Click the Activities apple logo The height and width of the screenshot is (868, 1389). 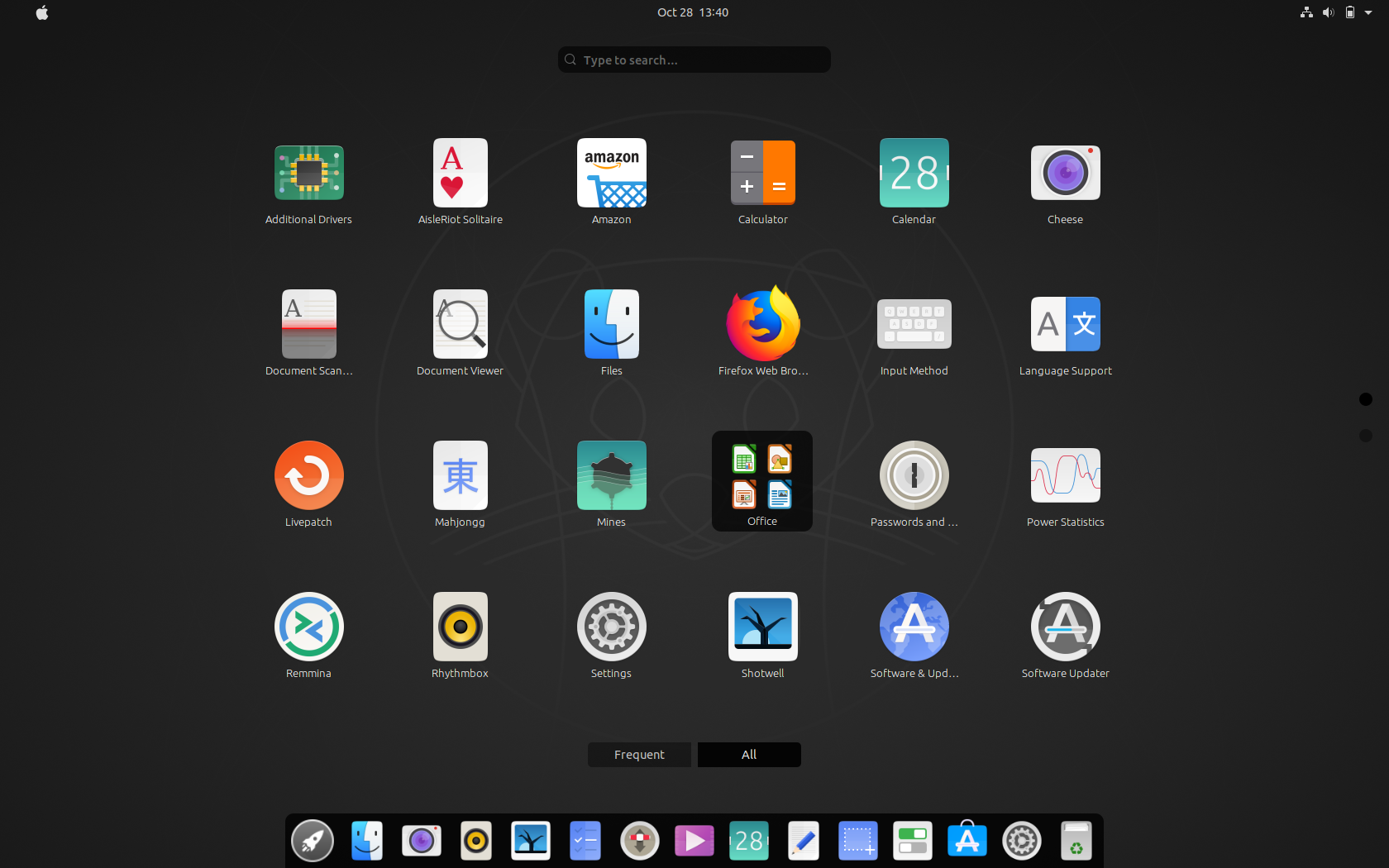click(x=42, y=12)
